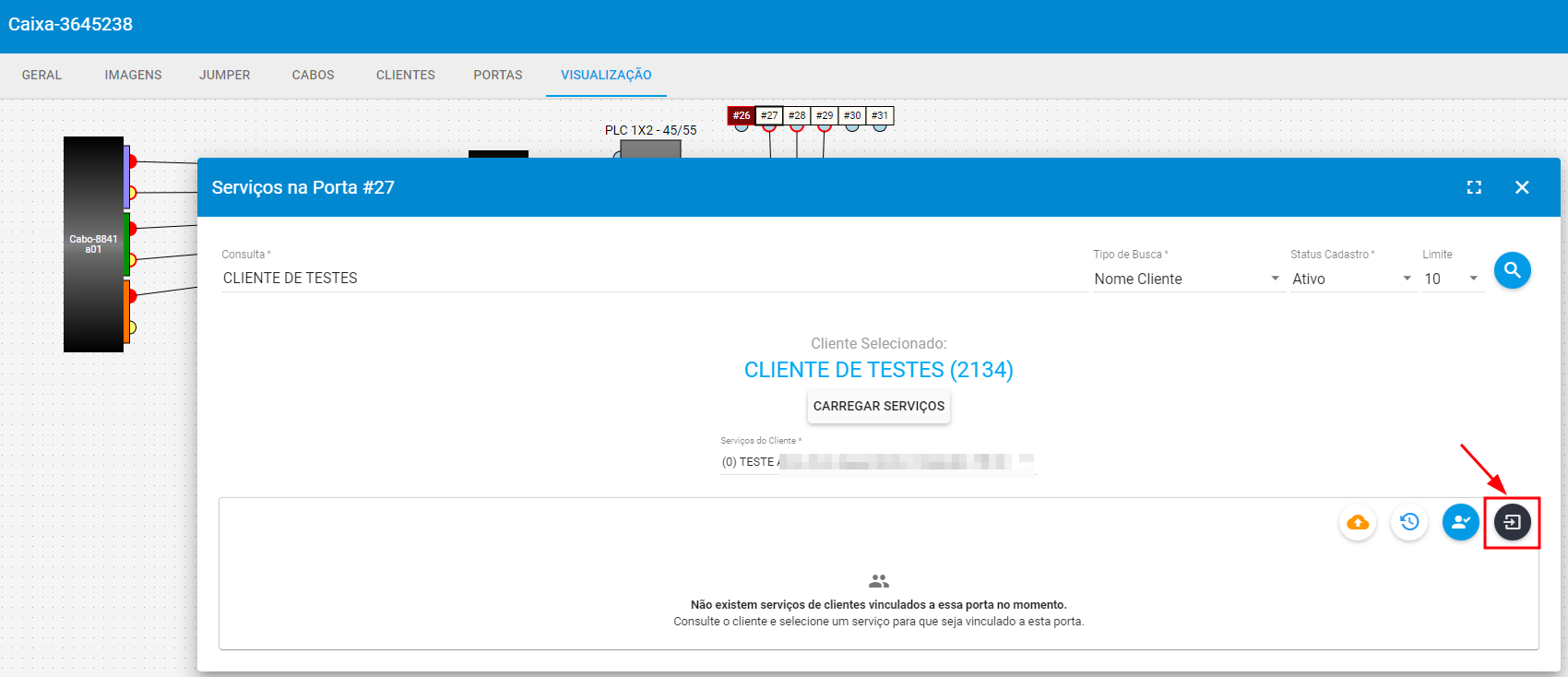Switch to the IMAGENS tab
Image resolution: width=1568 pixels, height=677 pixels.
tap(133, 75)
